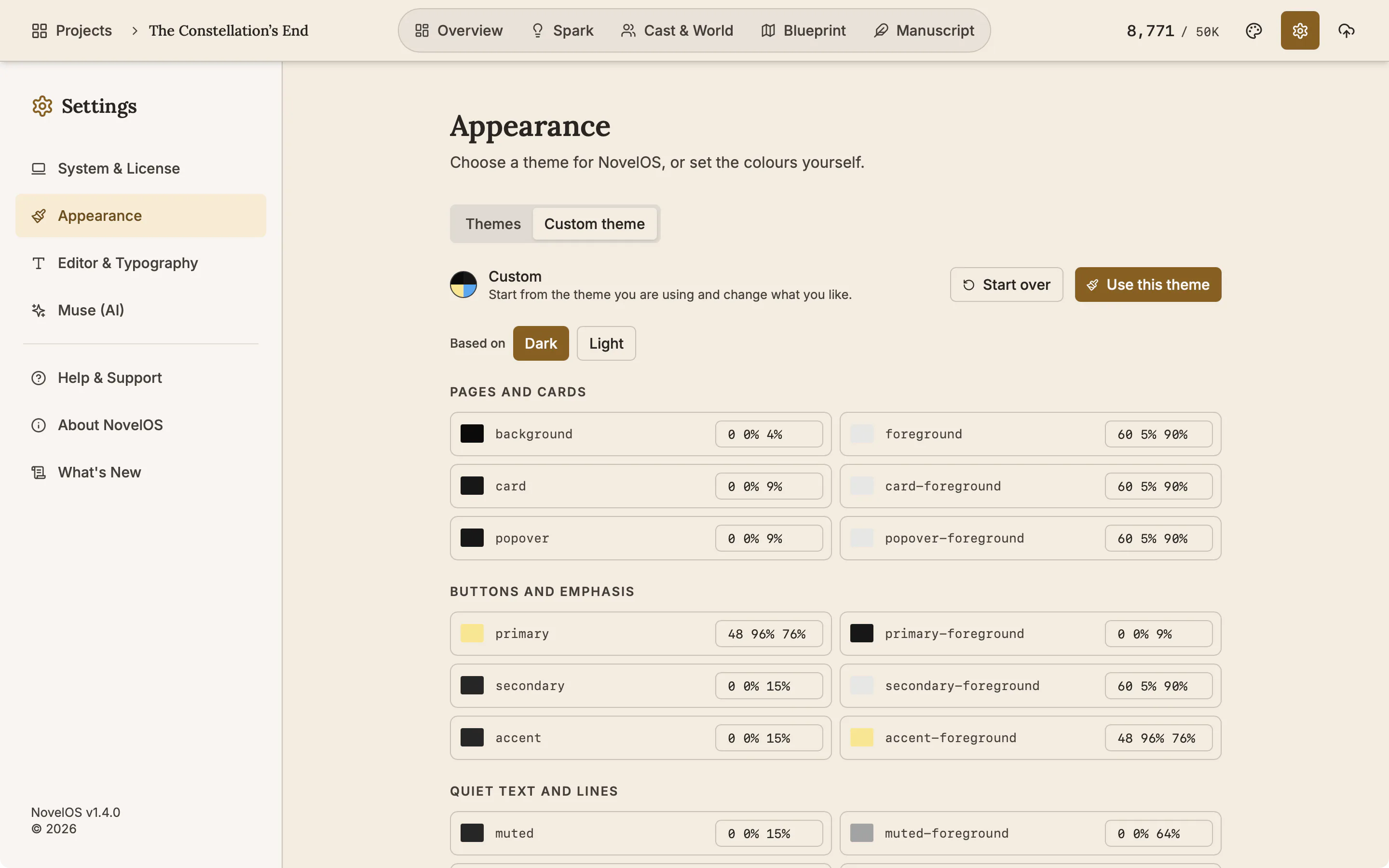Click the muted-foreground color swatch

pyautogui.click(x=861, y=833)
